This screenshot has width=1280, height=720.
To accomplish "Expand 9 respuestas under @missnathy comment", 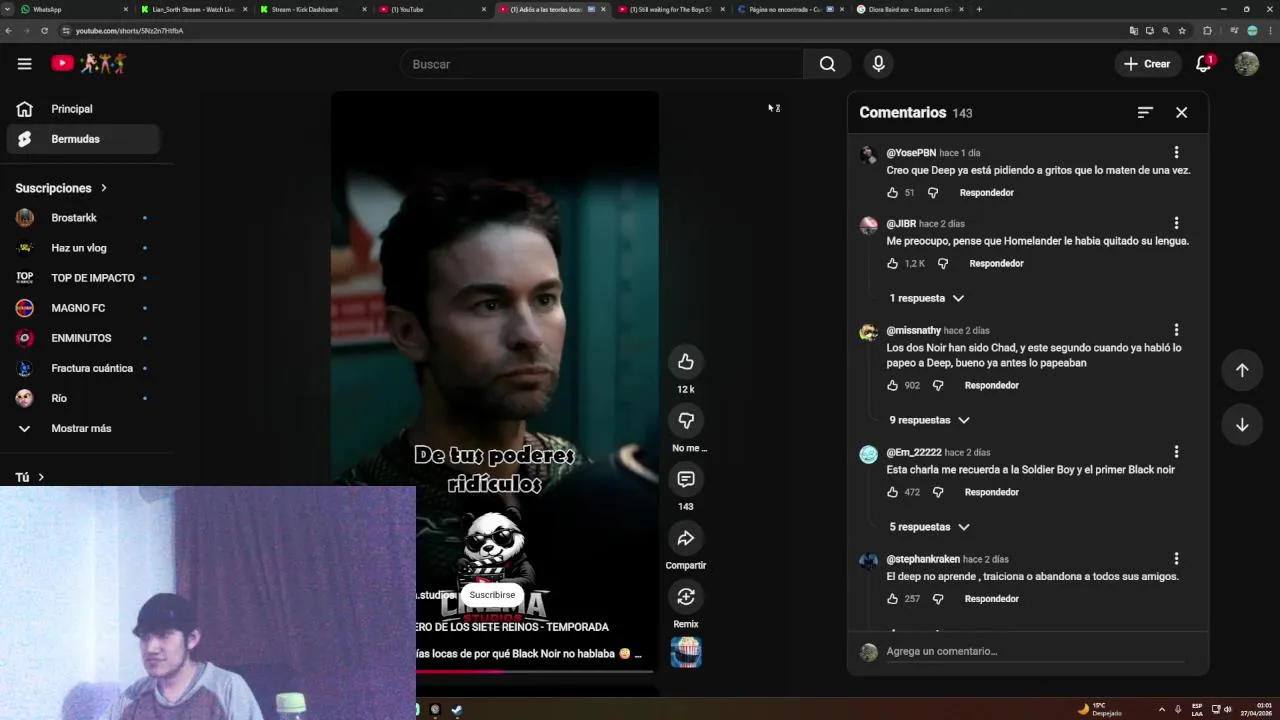I will tap(929, 420).
